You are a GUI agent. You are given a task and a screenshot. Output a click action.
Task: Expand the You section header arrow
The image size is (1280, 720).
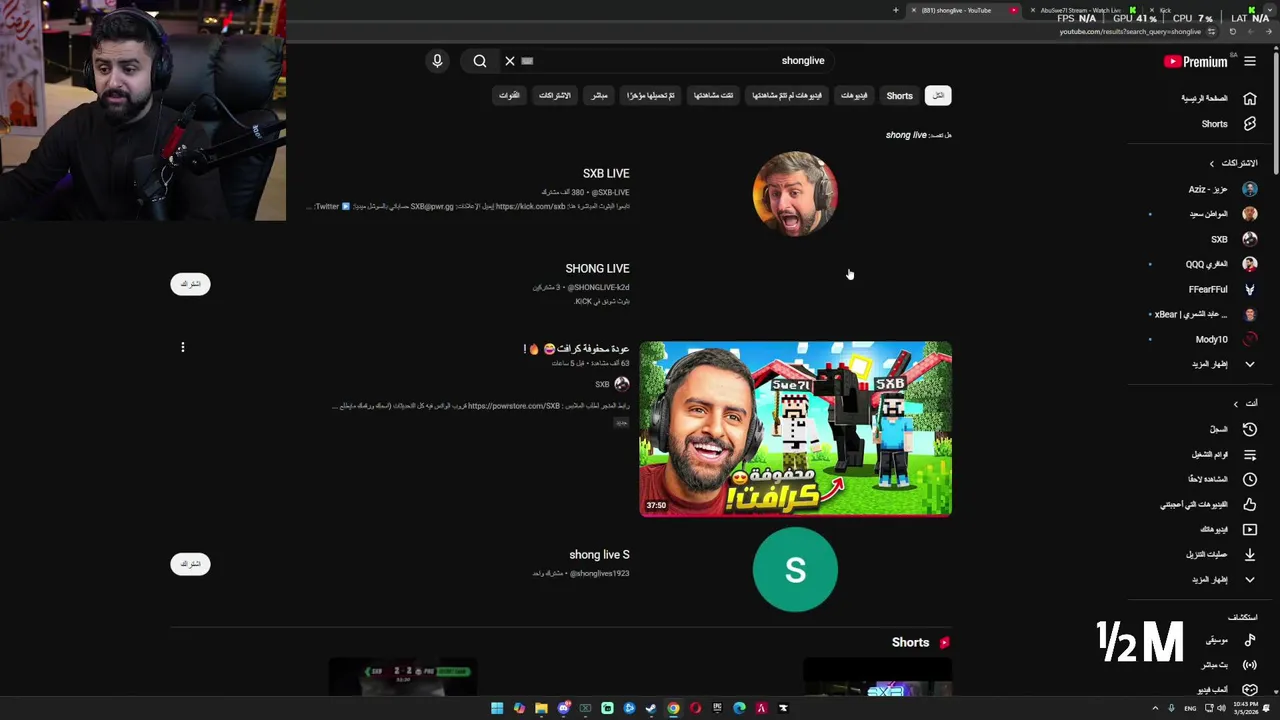click(1236, 404)
